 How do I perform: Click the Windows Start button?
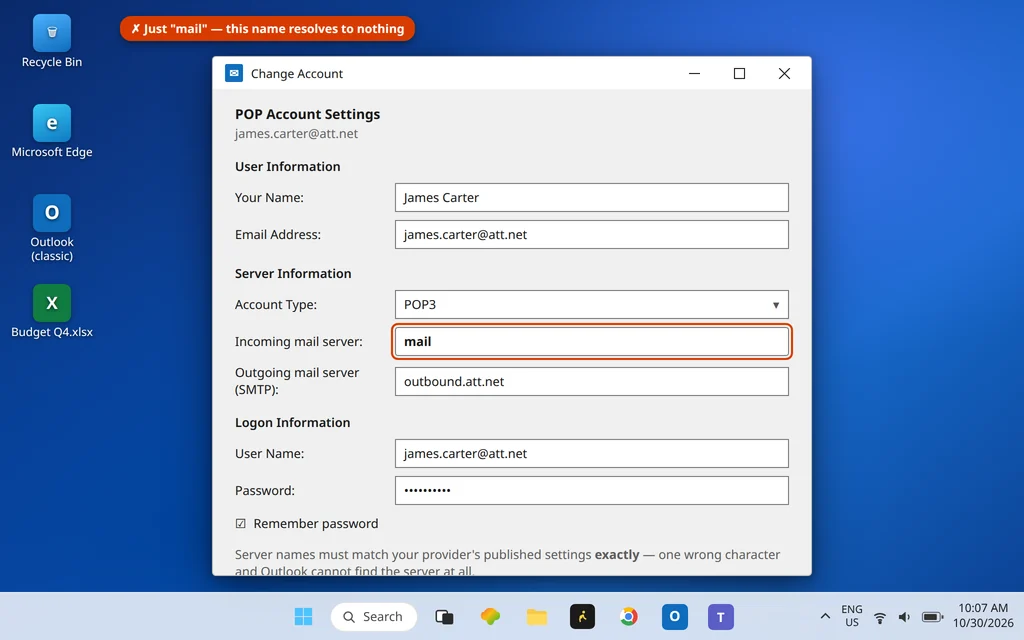(x=303, y=616)
